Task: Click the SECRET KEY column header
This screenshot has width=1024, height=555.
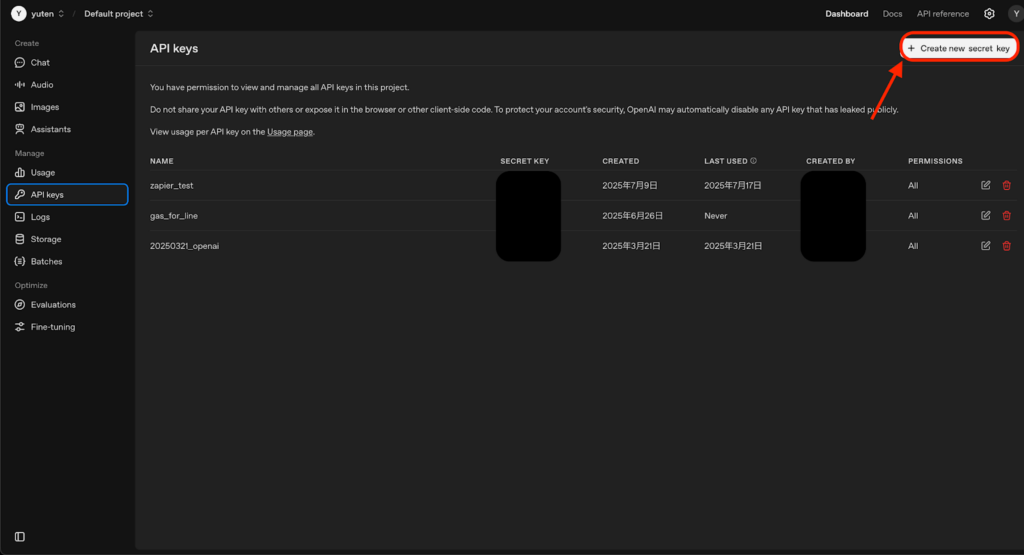Action: pos(524,161)
